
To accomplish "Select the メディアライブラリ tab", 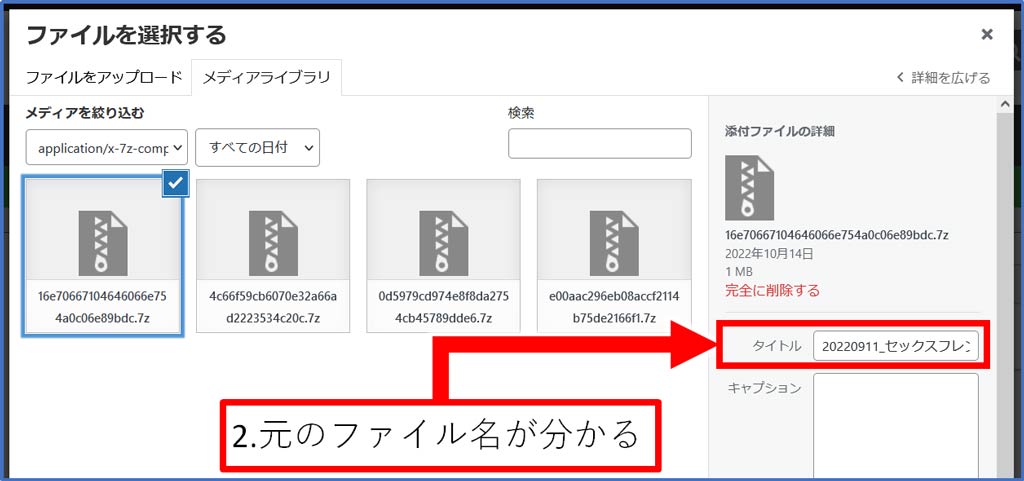I will point(266,77).
